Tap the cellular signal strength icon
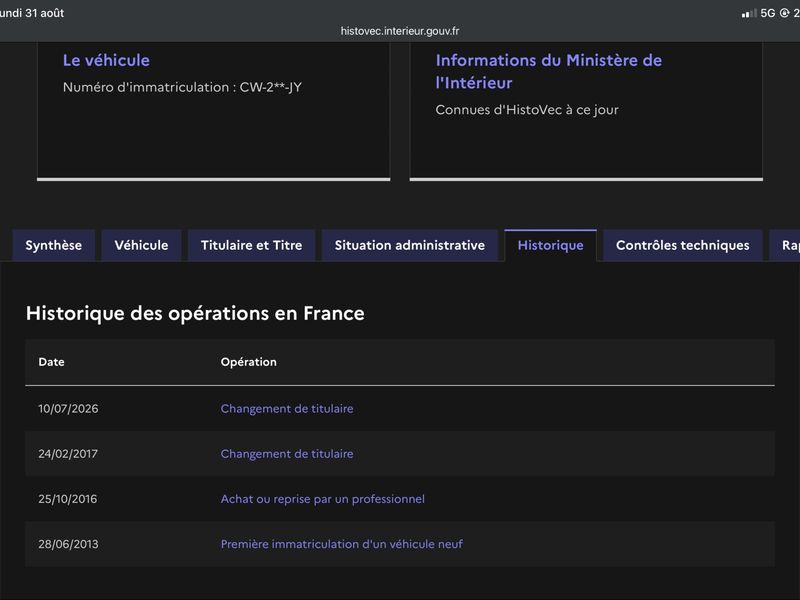 point(749,13)
